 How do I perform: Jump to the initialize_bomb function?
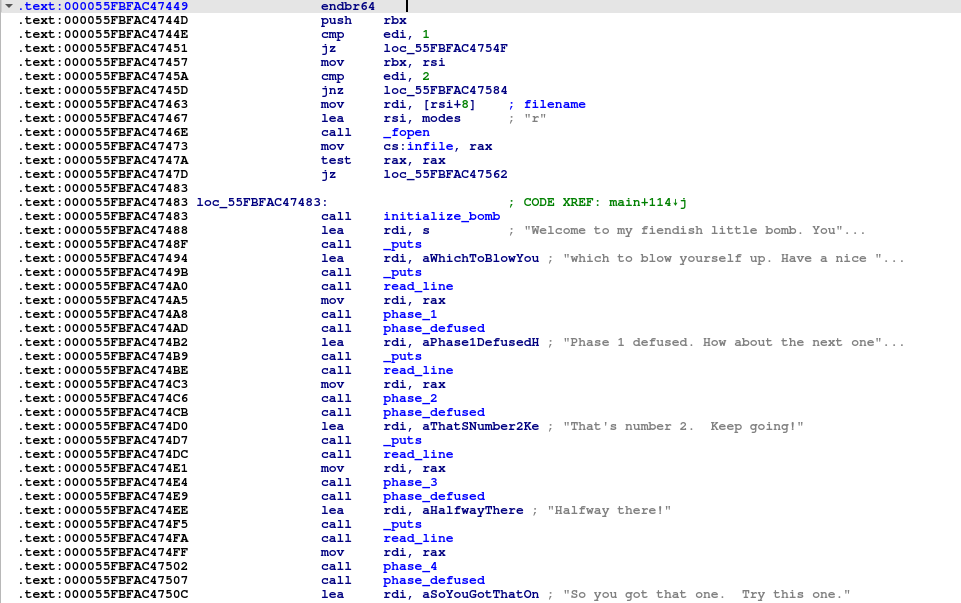tap(441, 216)
